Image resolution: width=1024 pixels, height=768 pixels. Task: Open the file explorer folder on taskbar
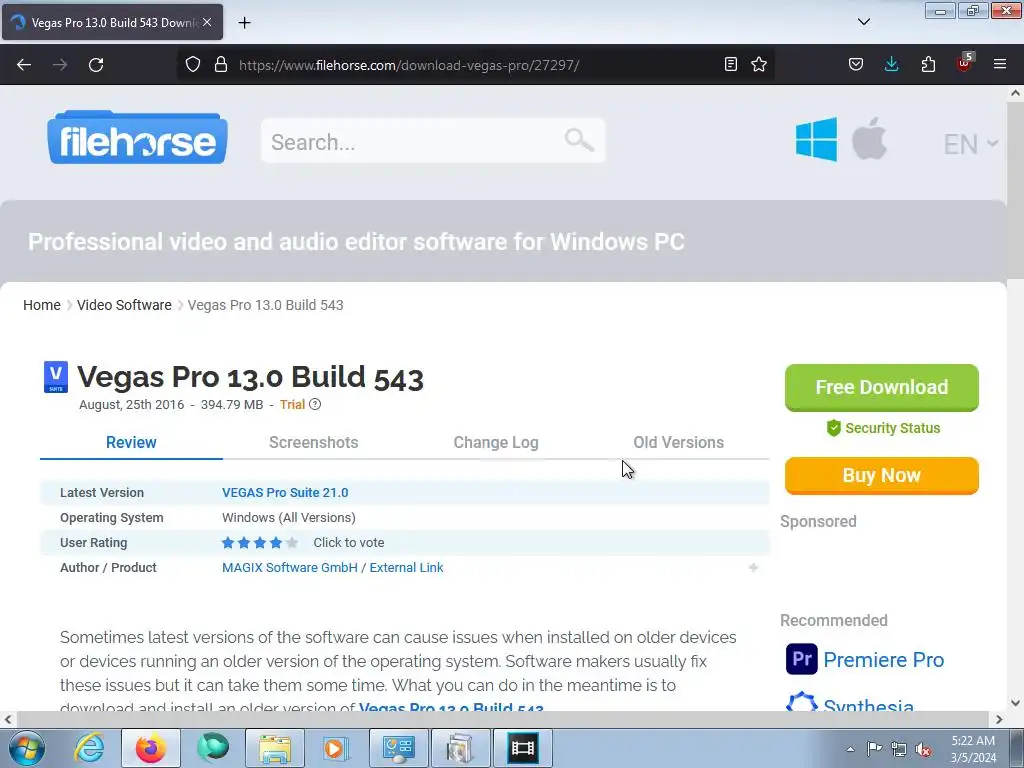coord(274,748)
